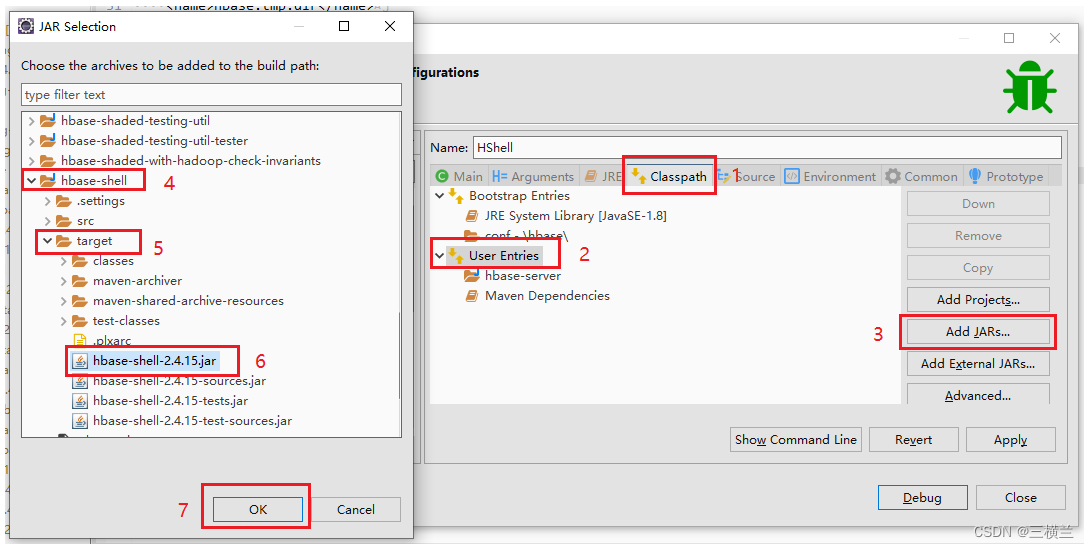Expand the maven-shared-archive-resources folder
The width and height of the screenshot is (1089, 549).
[x=63, y=301]
